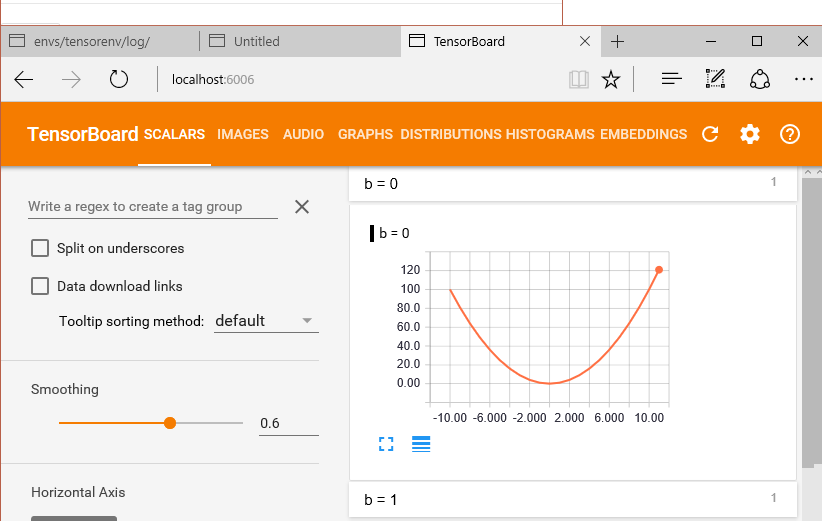Open TensorBoard settings gear
Screen dimensions: 822x521
click(x=750, y=134)
